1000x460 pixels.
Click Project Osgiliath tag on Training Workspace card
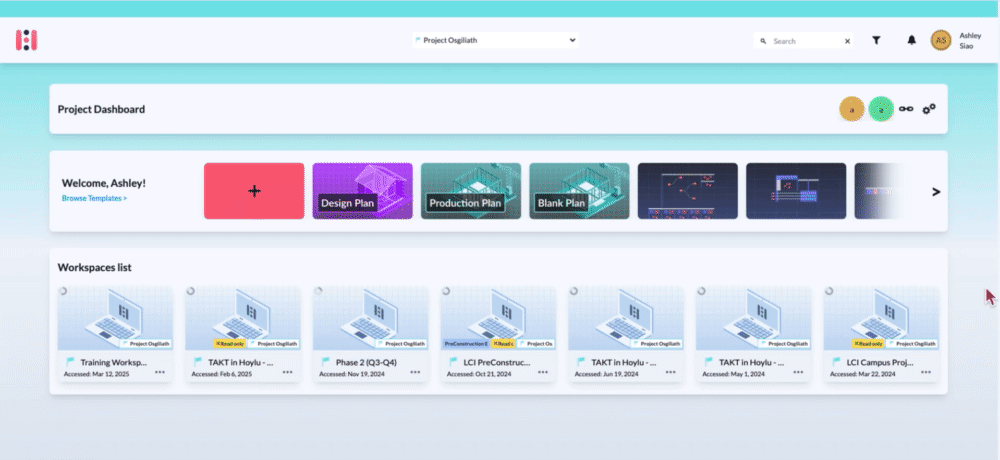click(147, 343)
